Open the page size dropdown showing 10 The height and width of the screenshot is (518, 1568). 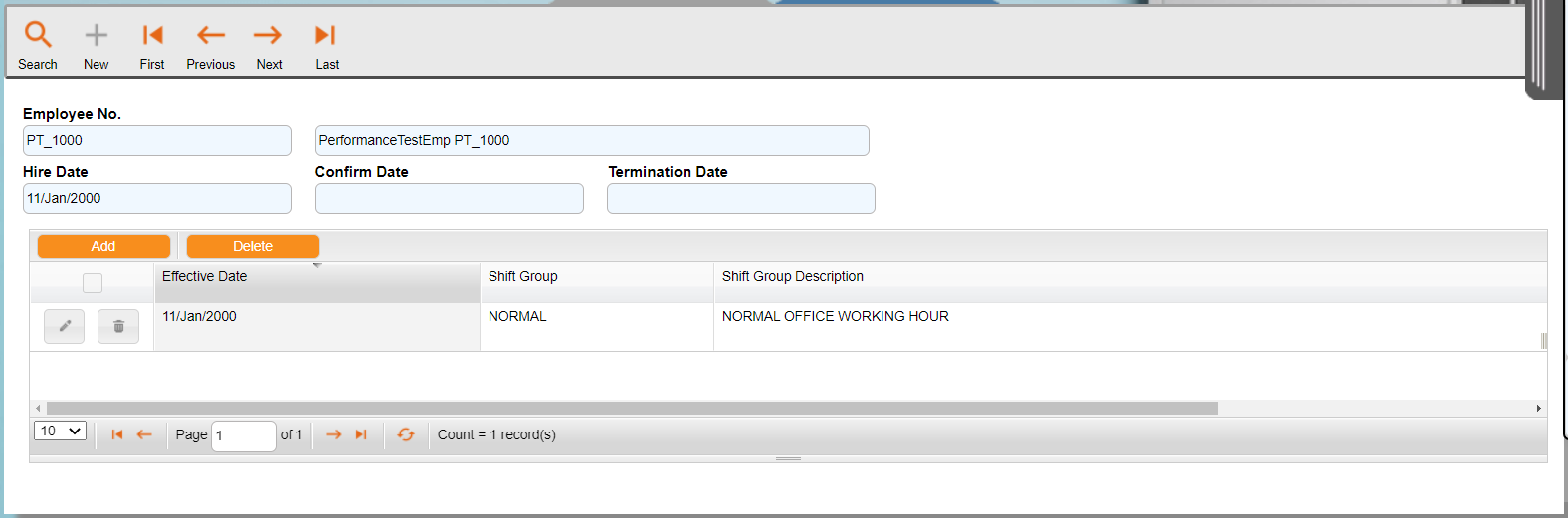pyautogui.click(x=61, y=431)
